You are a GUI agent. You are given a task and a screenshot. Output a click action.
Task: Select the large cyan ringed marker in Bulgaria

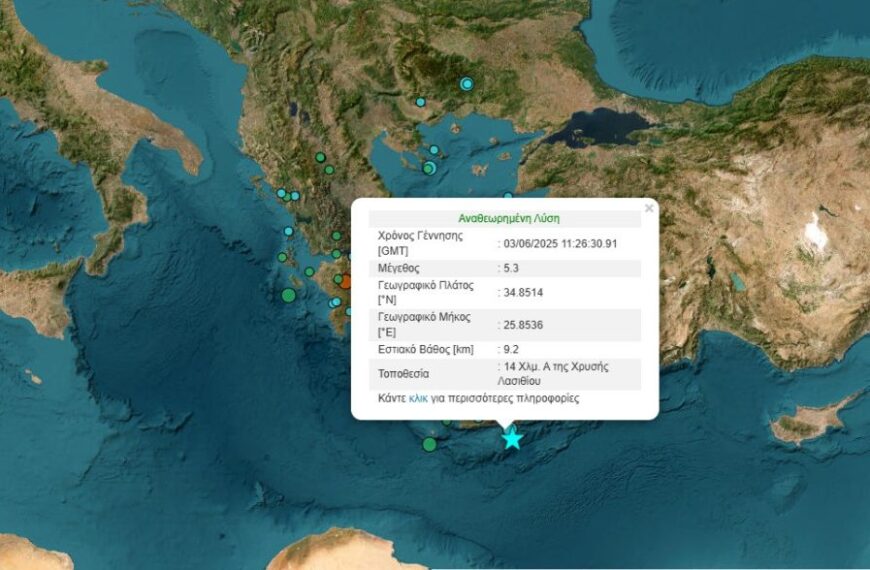tap(467, 84)
